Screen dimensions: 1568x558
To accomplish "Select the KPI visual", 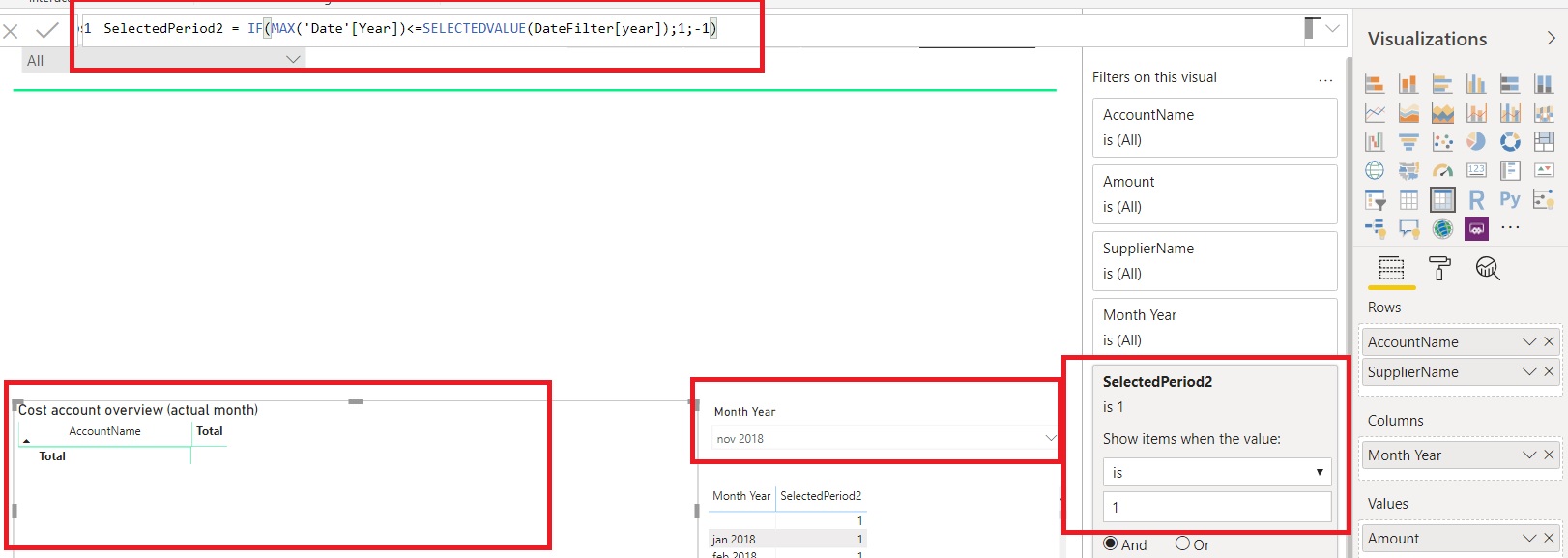I will pyautogui.click(x=1544, y=171).
